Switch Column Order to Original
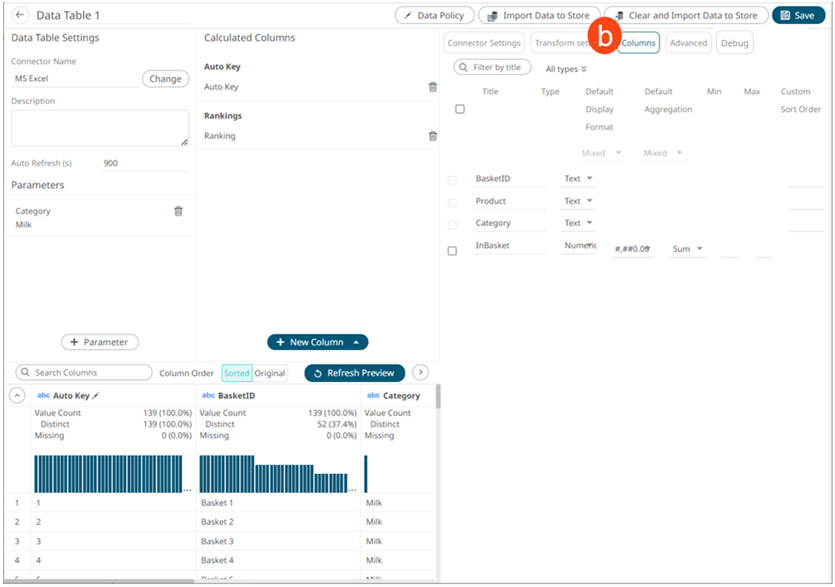Screen dimensions: 835x587 pyautogui.click(x=270, y=372)
